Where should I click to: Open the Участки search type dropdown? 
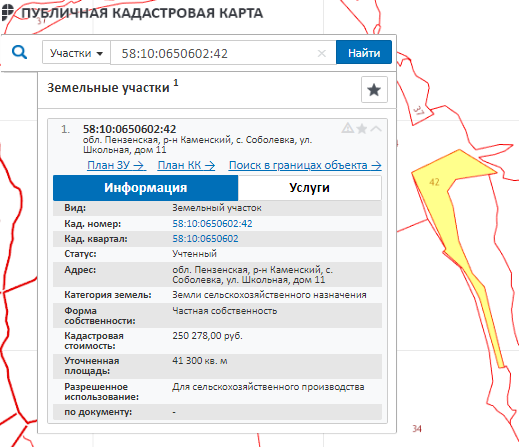point(76,53)
